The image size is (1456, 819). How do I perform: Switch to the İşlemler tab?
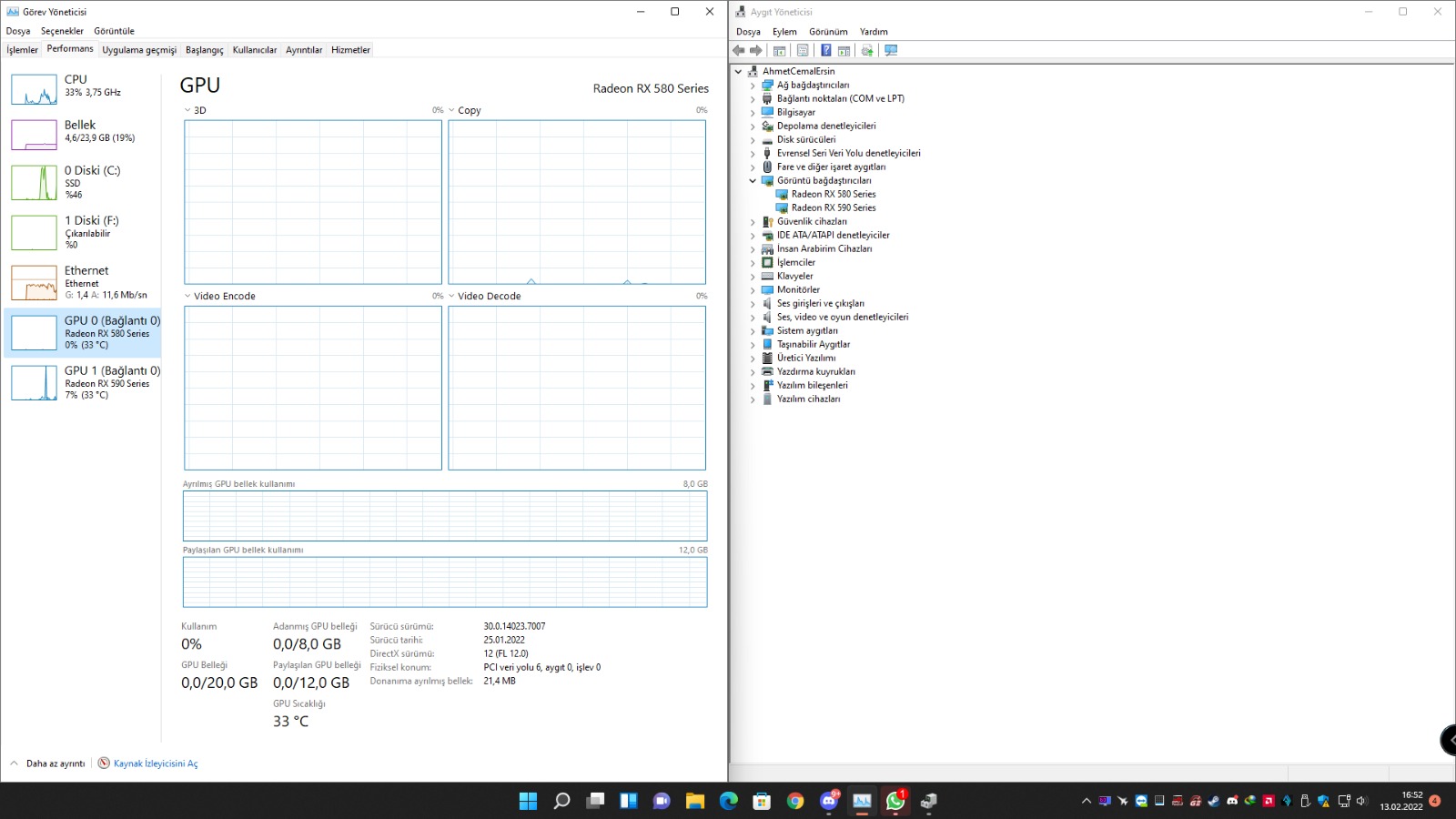pyautogui.click(x=23, y=50)
